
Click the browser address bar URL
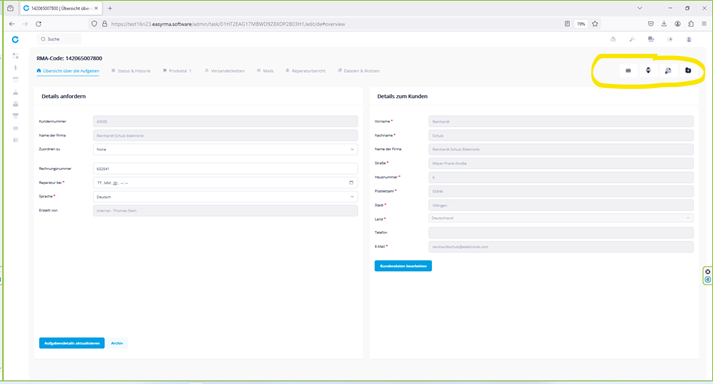click(x=228, y=24)
